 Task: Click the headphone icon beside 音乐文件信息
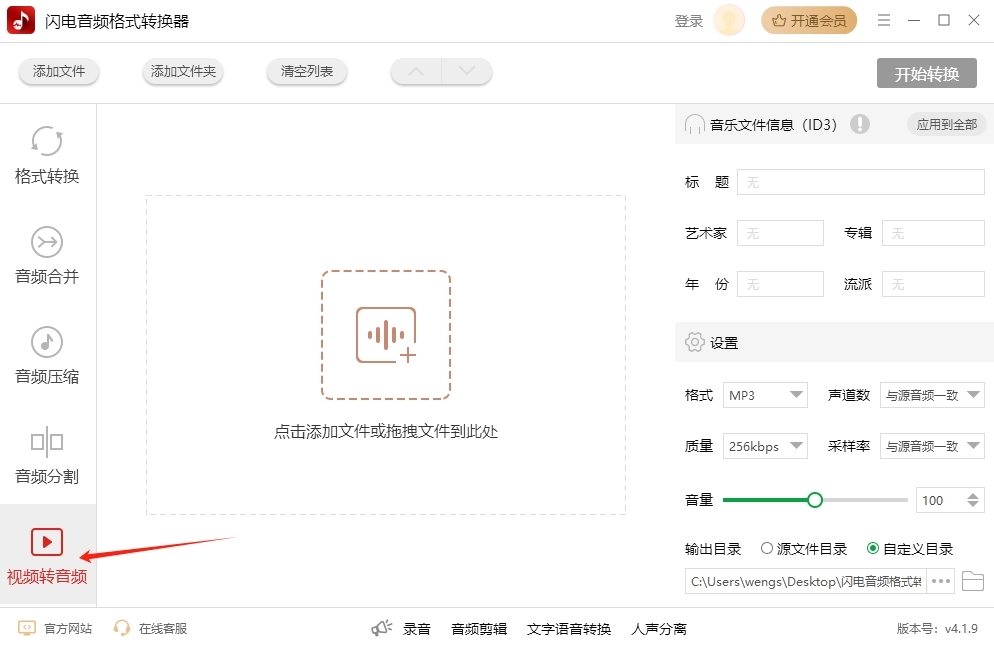tap(694, 124)
